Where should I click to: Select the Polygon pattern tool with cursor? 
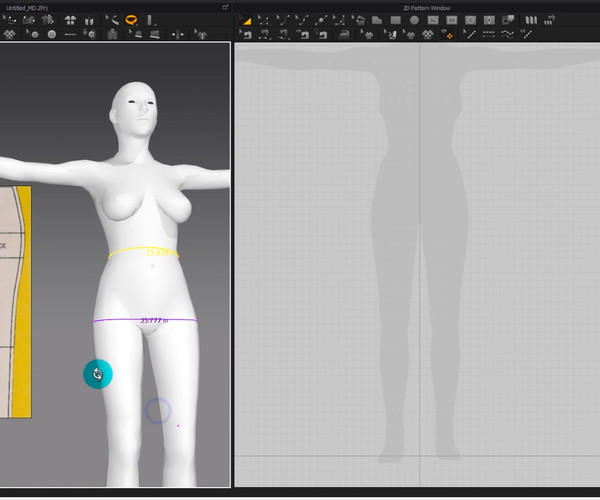(x=358, y=20)
